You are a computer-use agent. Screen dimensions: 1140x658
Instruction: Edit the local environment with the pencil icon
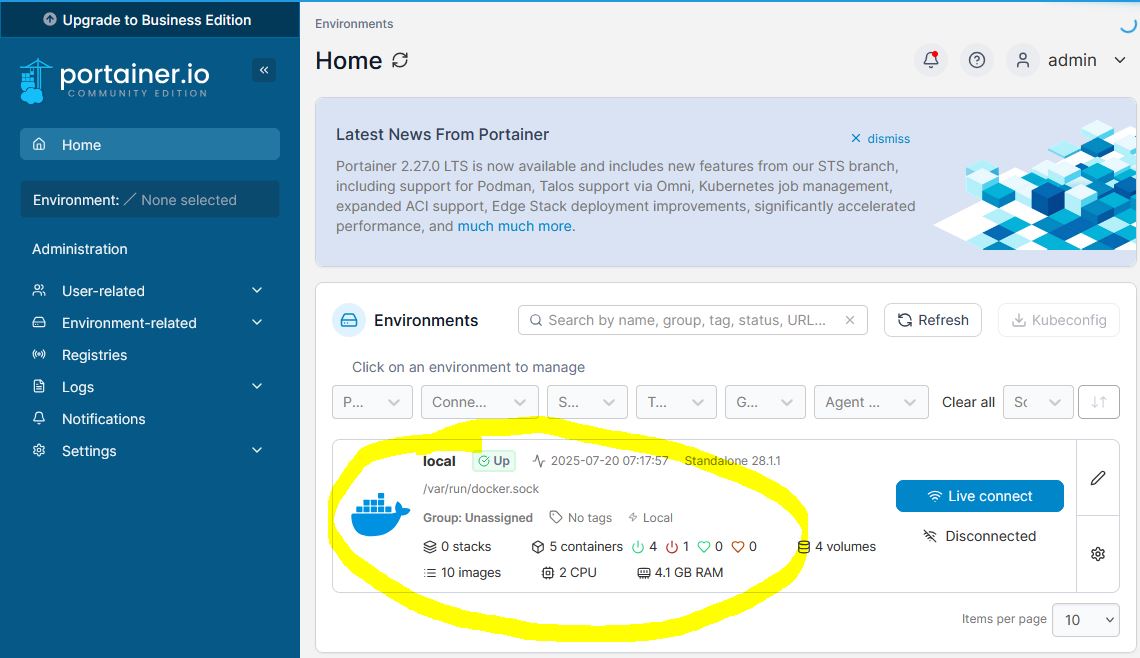pos(1098,478)
